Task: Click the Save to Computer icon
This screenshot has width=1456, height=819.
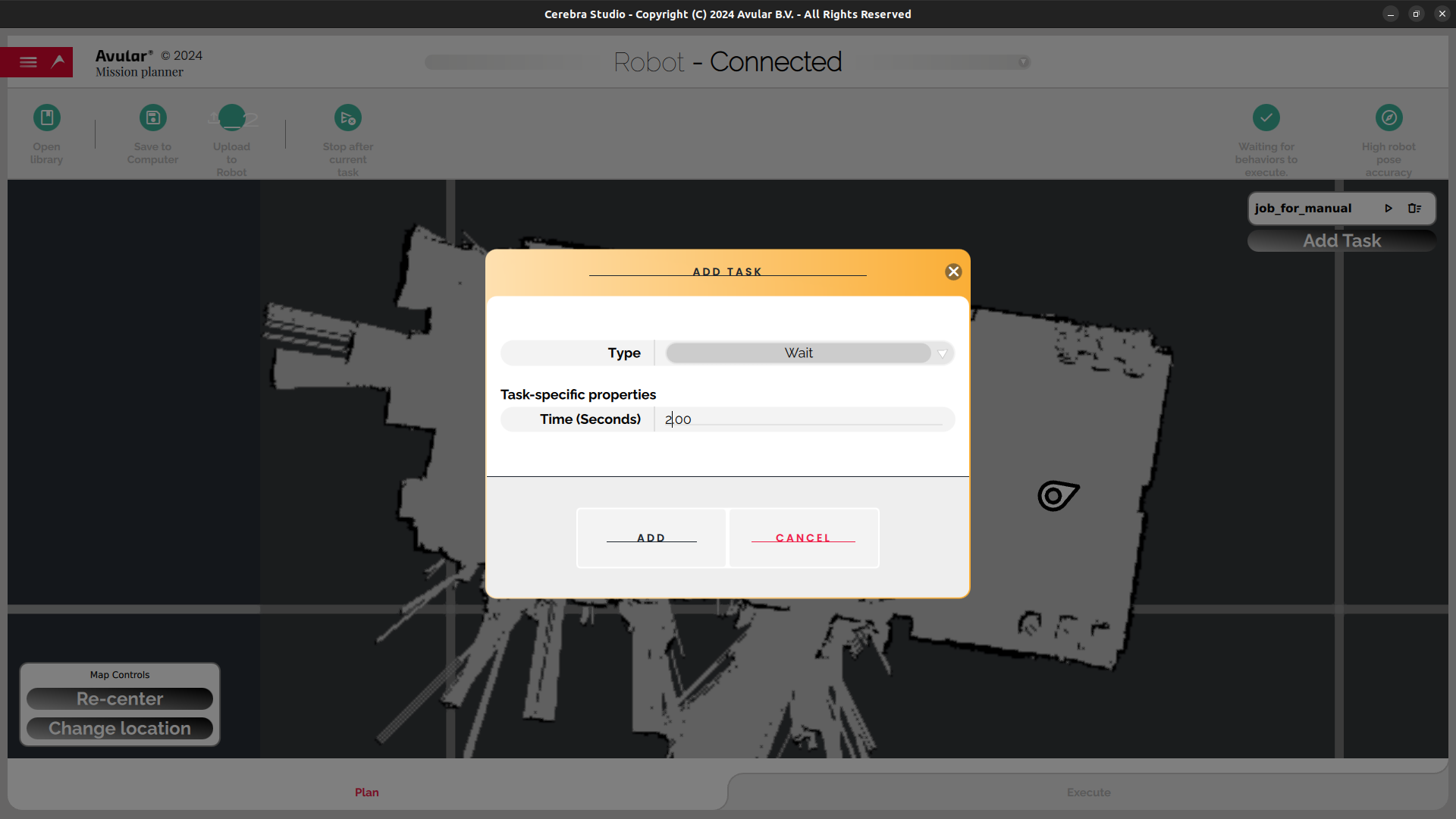Action: [x=153, y=117]
